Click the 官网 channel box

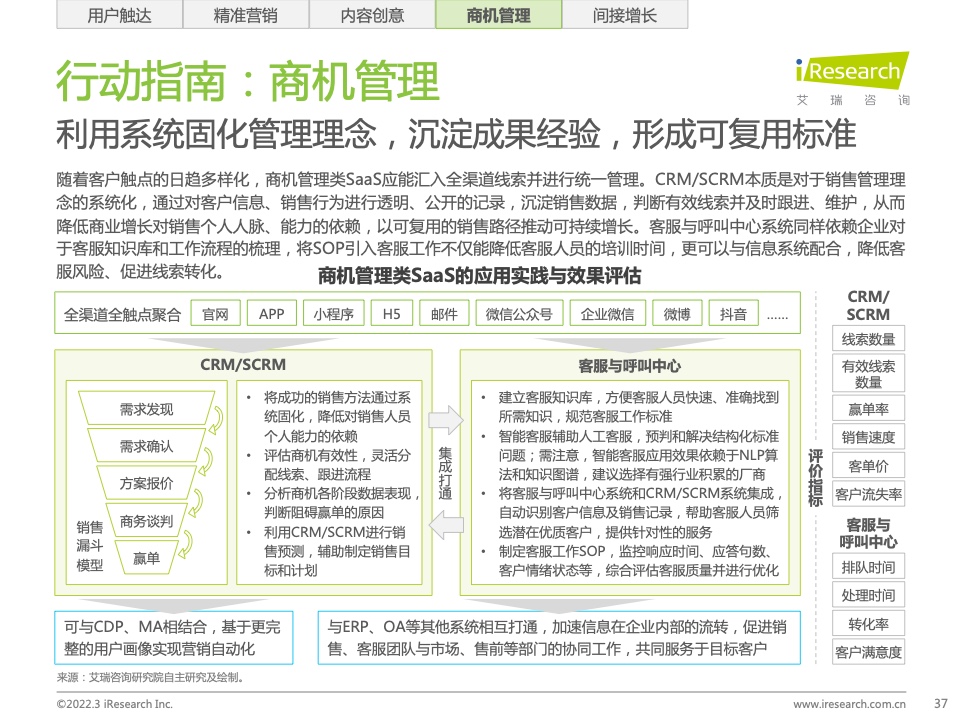(x=216, y=314)
